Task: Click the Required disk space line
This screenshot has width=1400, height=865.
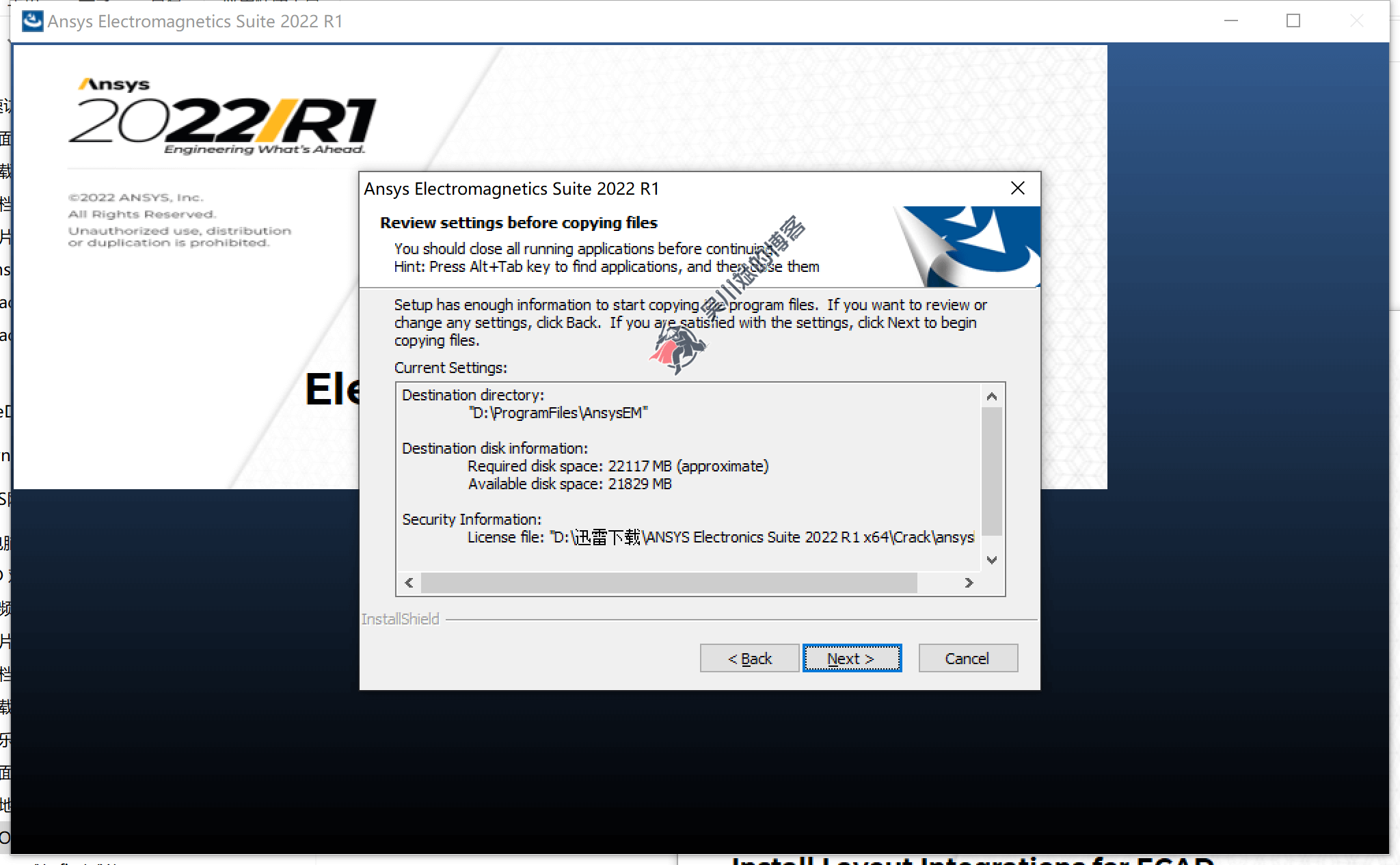Action: point(617,465)
